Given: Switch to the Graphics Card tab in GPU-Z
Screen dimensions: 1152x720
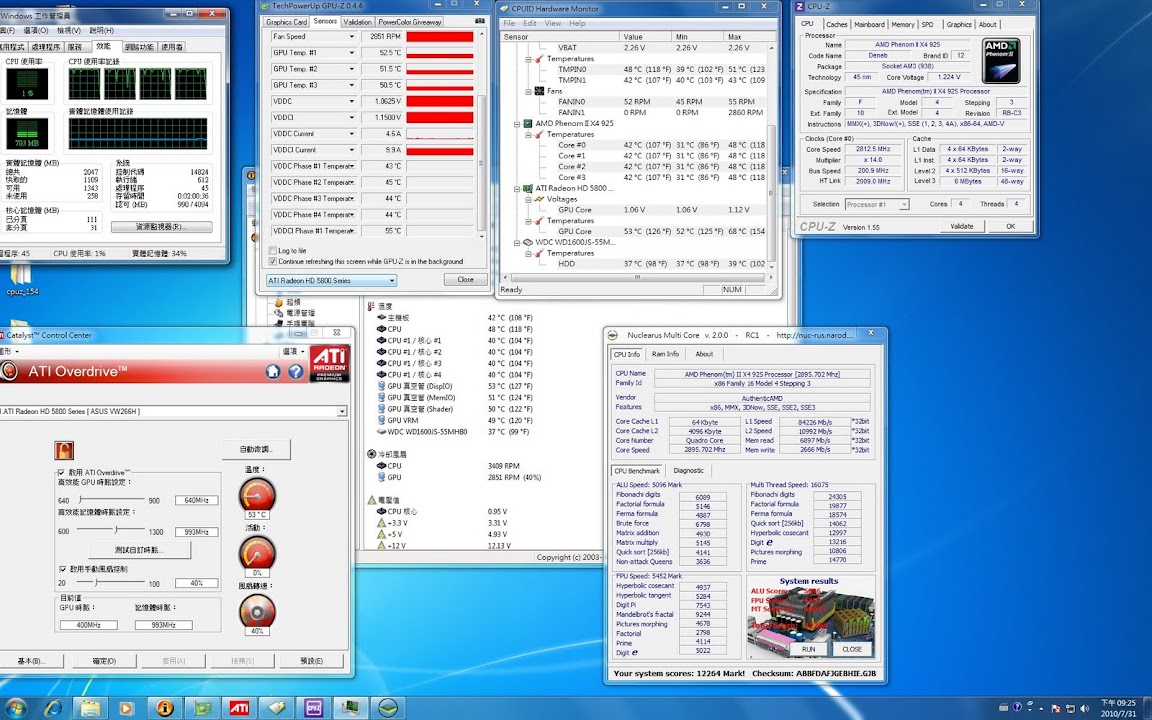Looking at the screenshot, I should point(287,22).
